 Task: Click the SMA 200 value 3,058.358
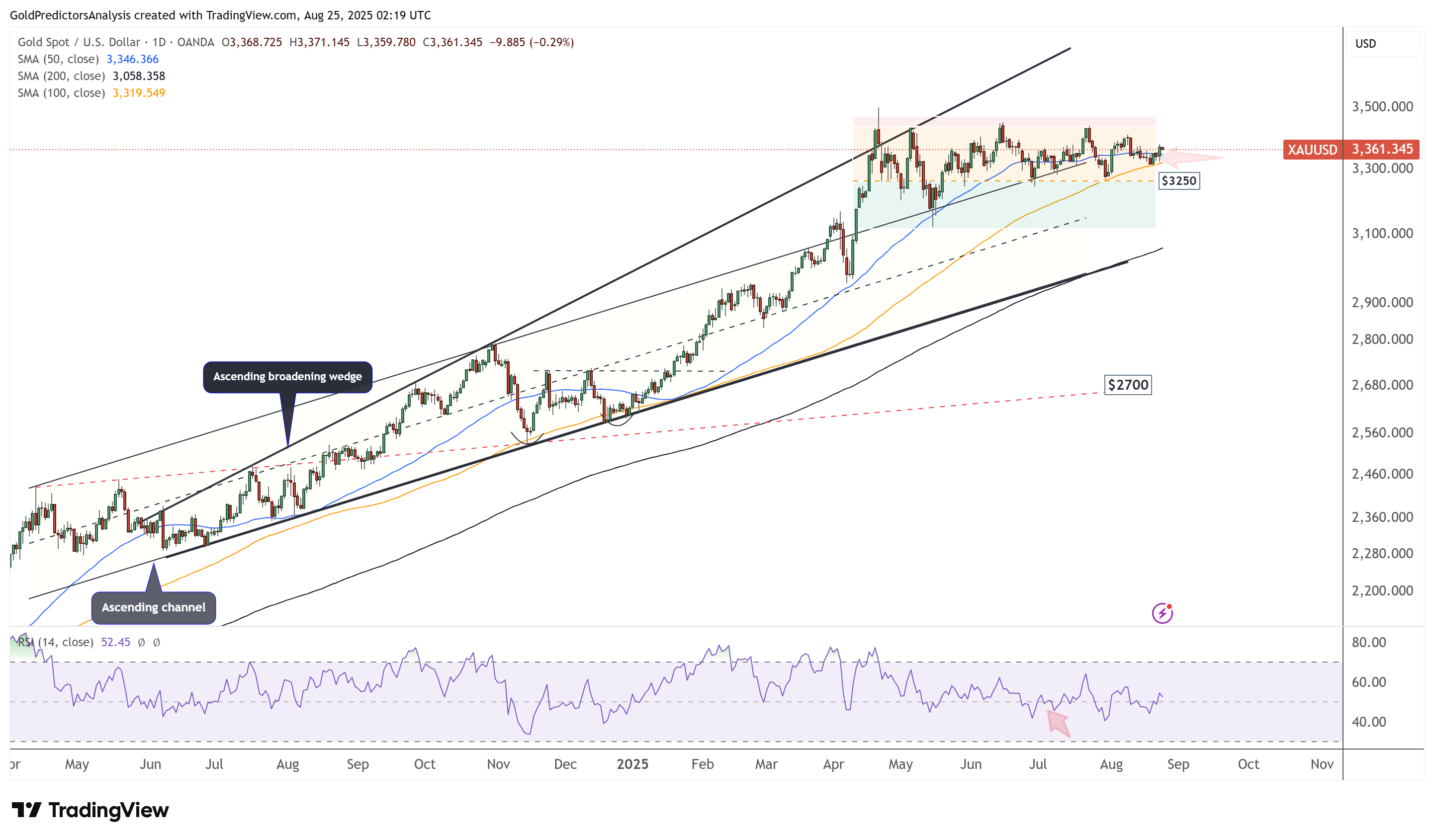point(139,76)
